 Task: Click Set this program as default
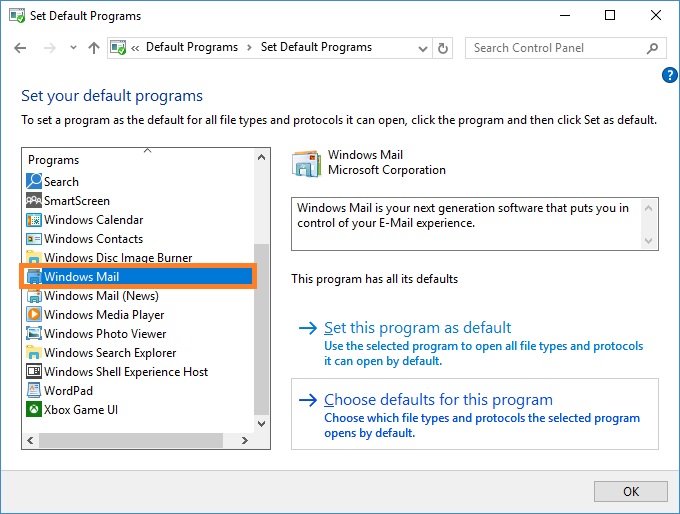pyautogui.click(x=417, y=328)
